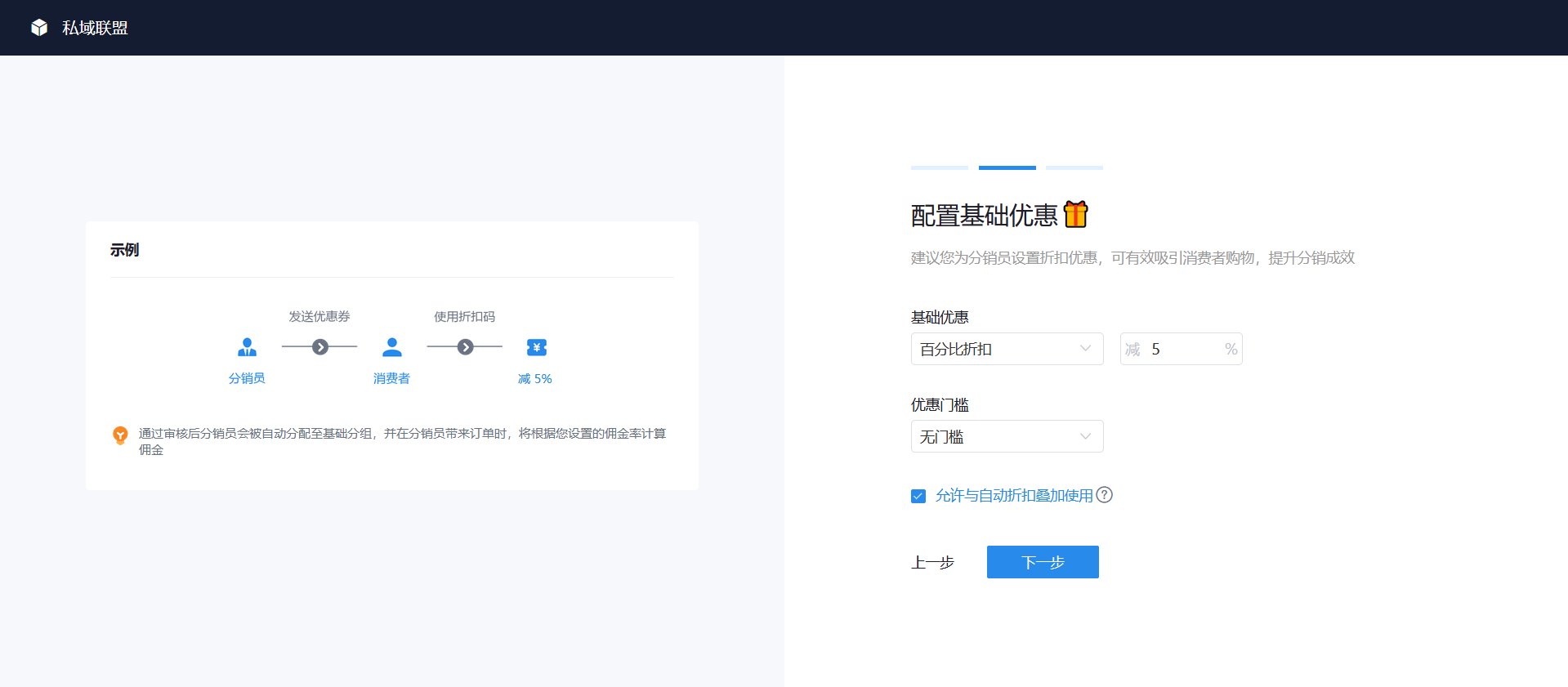The width and height of the screenshot is (1568, 687).
Task: Select the second active step bar
Action: tap(1007, 167)
